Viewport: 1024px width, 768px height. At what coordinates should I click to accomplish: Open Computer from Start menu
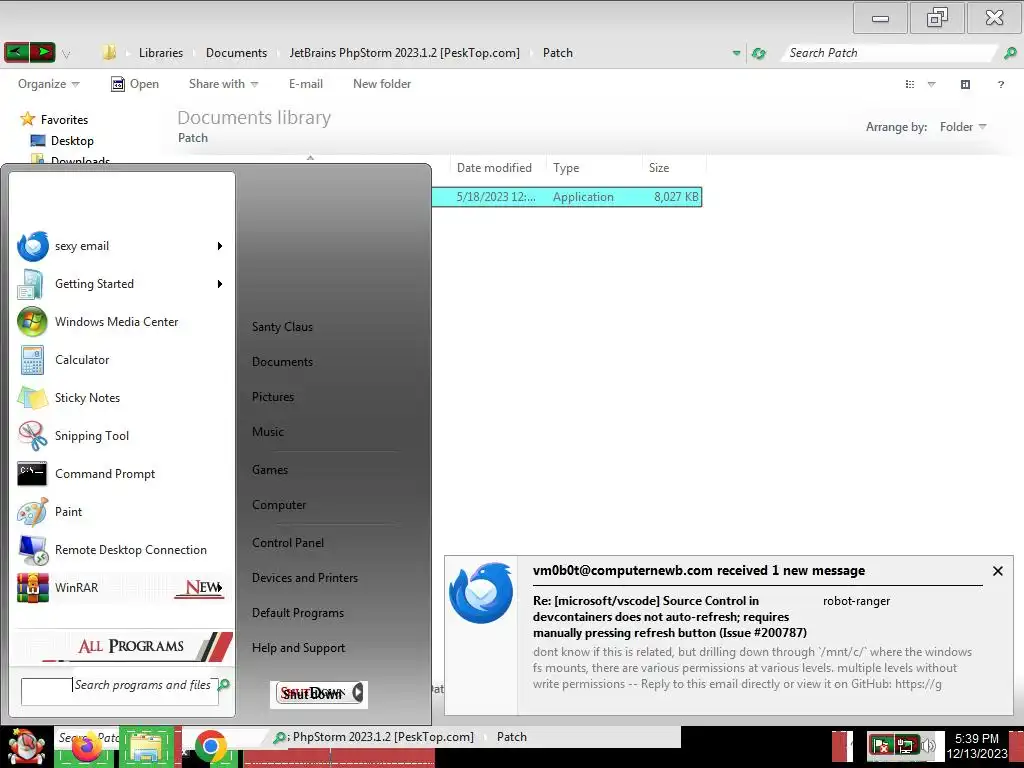pos(279,505)
